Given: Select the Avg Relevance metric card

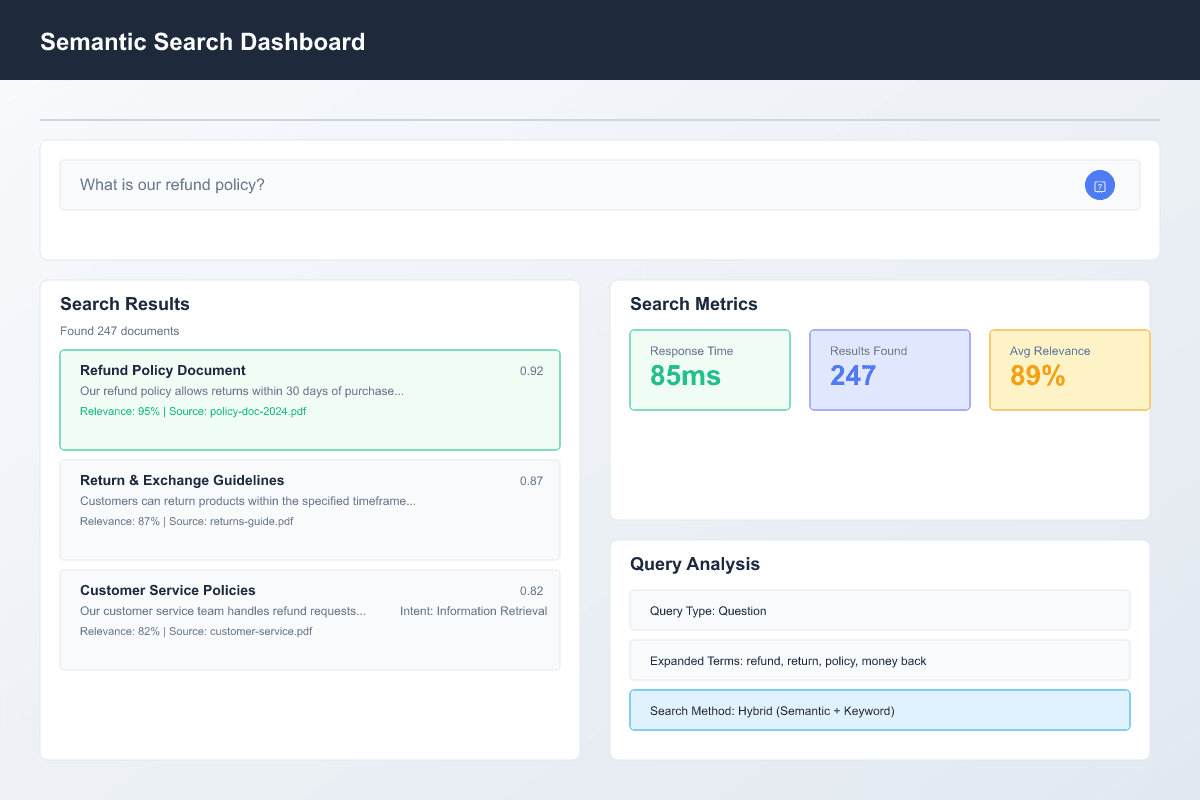Looking at the screenshot, I should [x=1069, y=370].
